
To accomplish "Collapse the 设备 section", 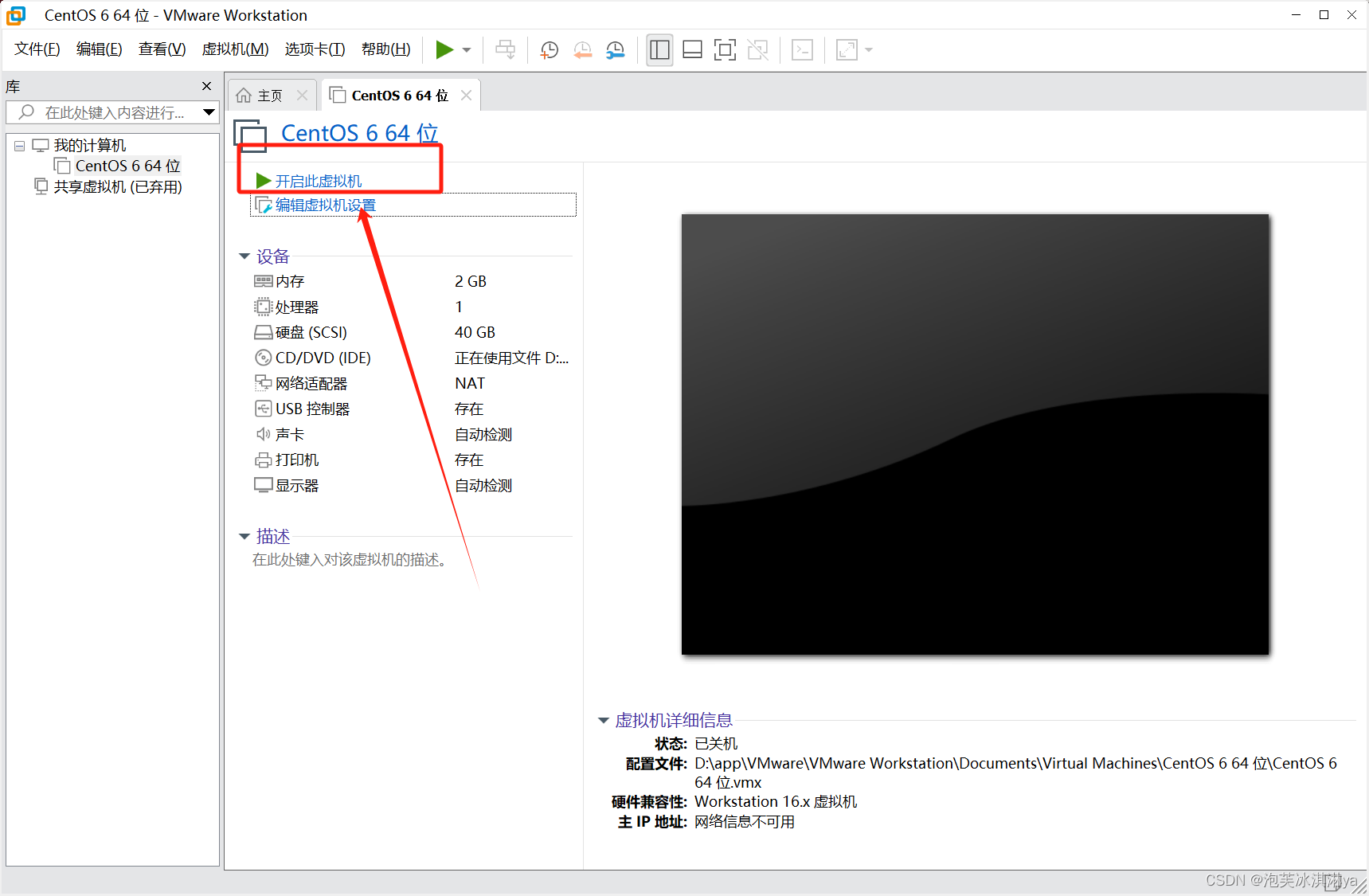I will (244, 256).
